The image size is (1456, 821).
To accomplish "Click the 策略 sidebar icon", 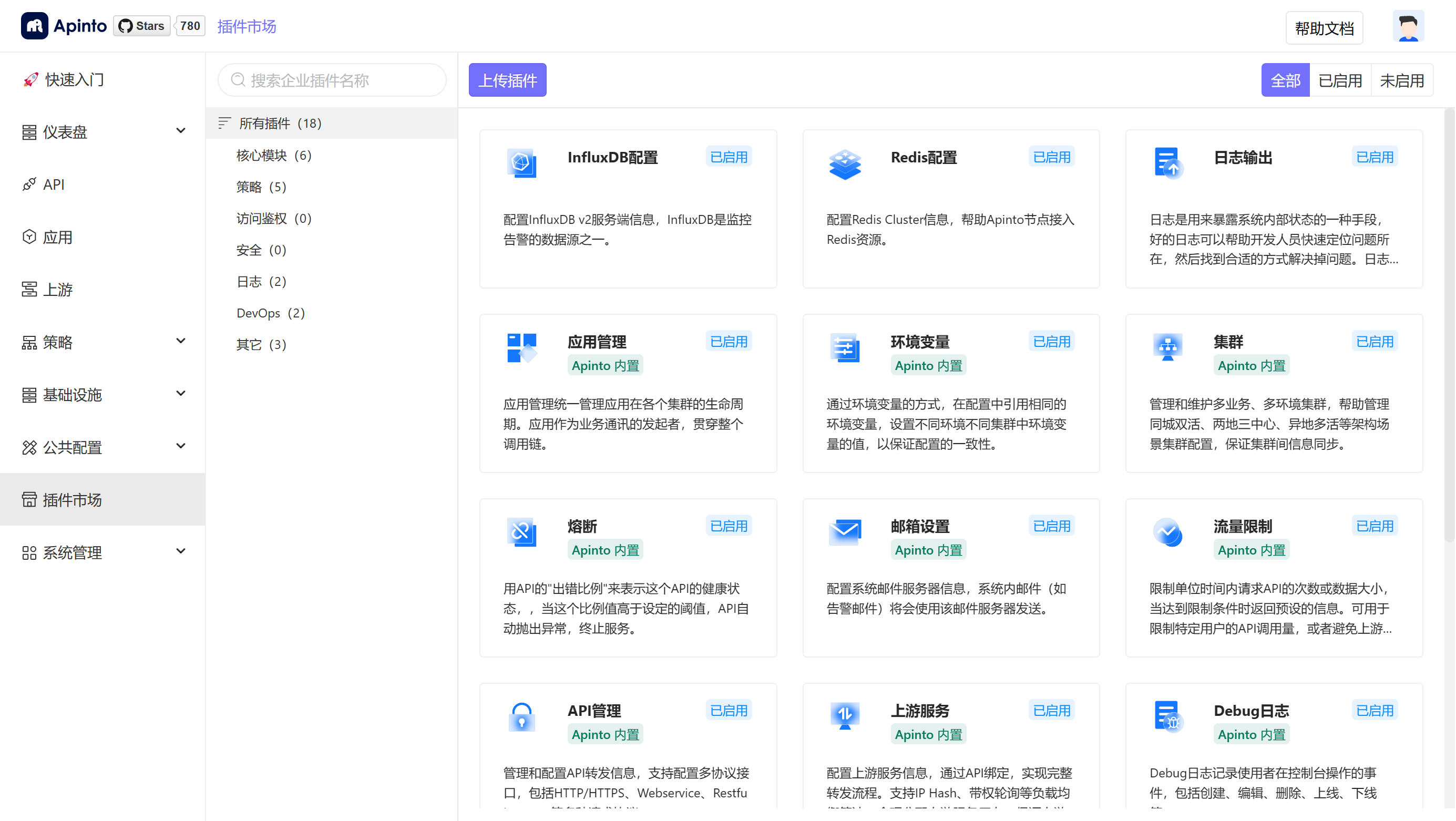I will click(x=29, y=342).
